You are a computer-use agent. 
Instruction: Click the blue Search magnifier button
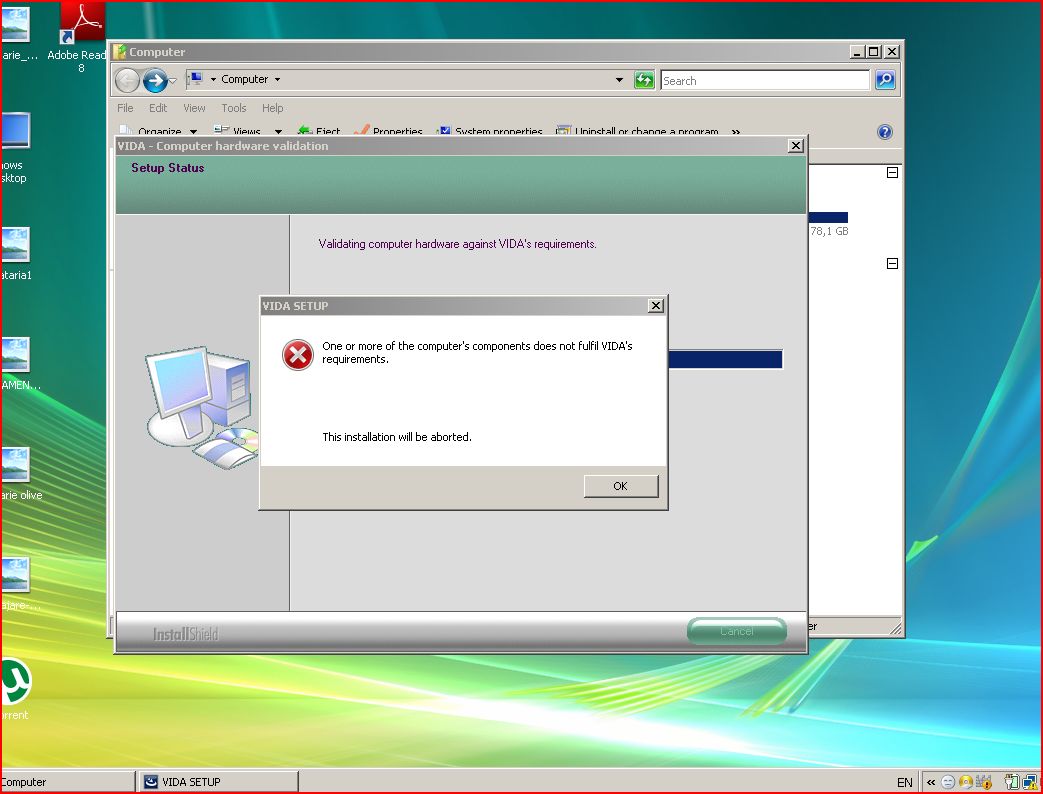click(x=885, y=80)
